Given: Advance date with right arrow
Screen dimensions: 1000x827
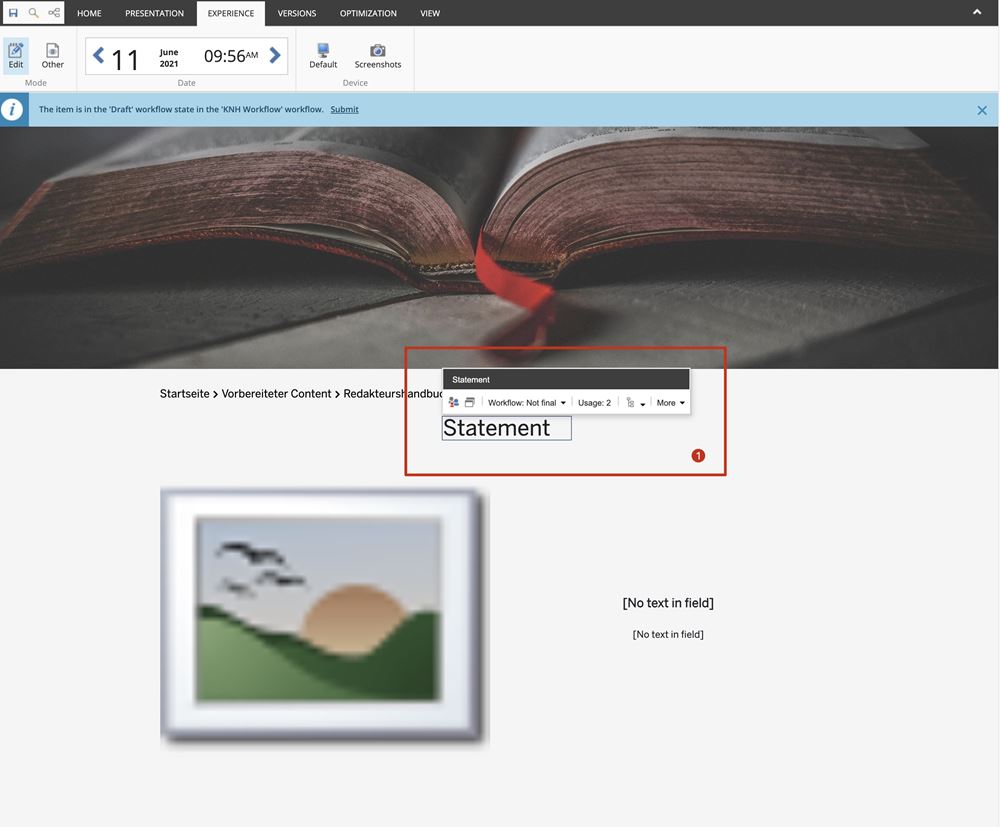Looking at the screenshot, I should [x=275, y=56].
